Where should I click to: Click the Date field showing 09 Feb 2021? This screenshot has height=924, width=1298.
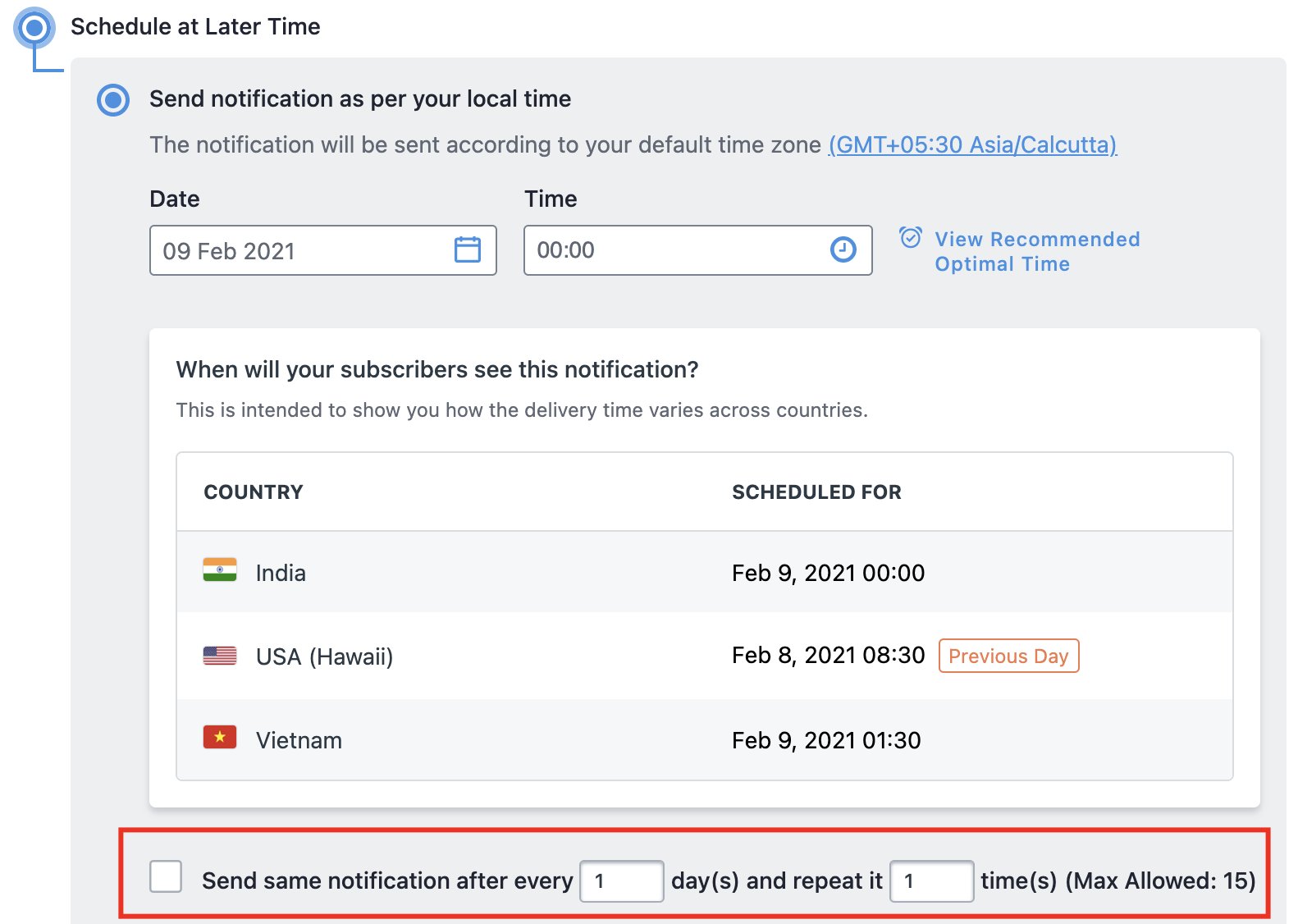click(x=323, y=250)
